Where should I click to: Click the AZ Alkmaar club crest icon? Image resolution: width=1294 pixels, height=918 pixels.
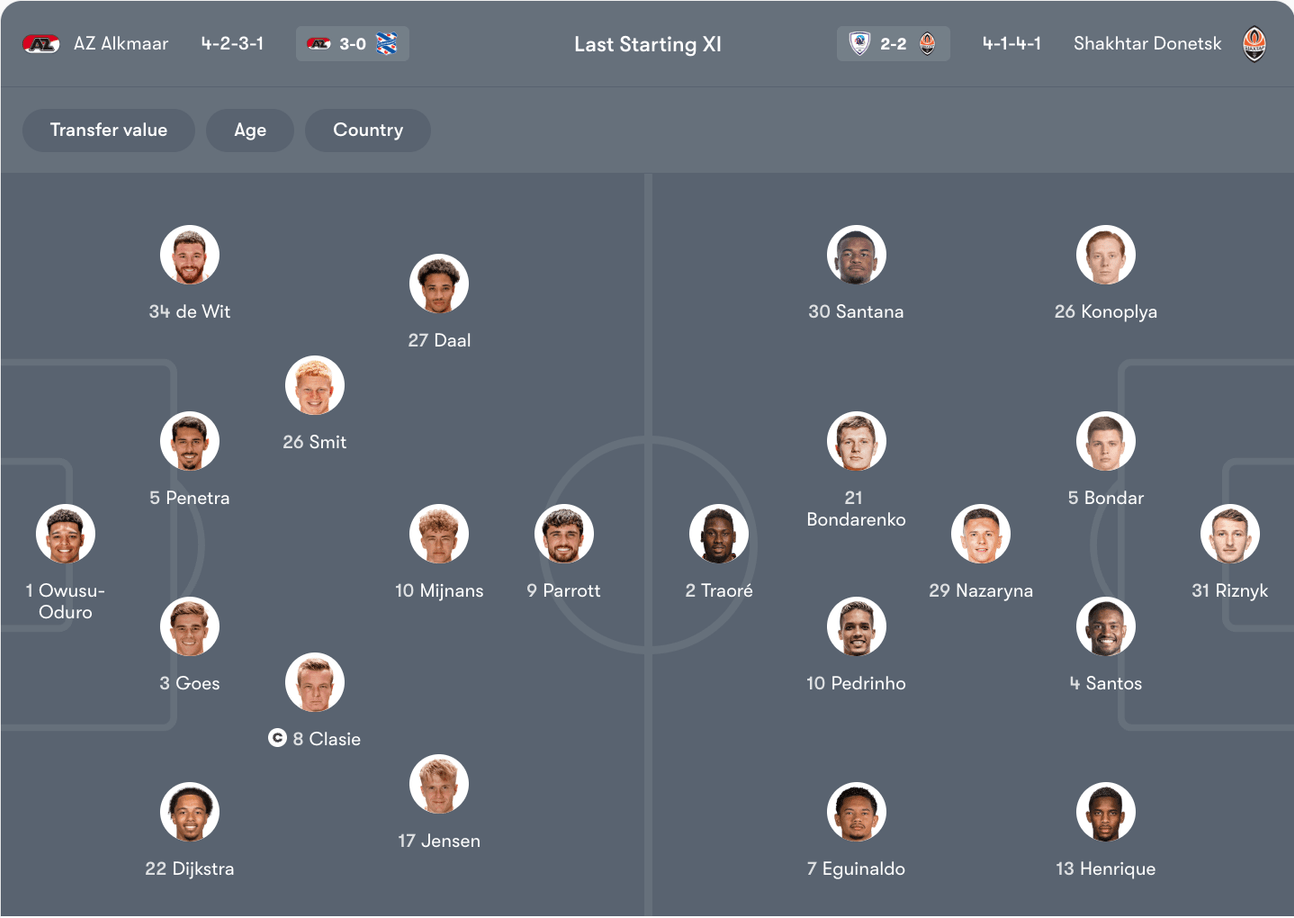41,44
